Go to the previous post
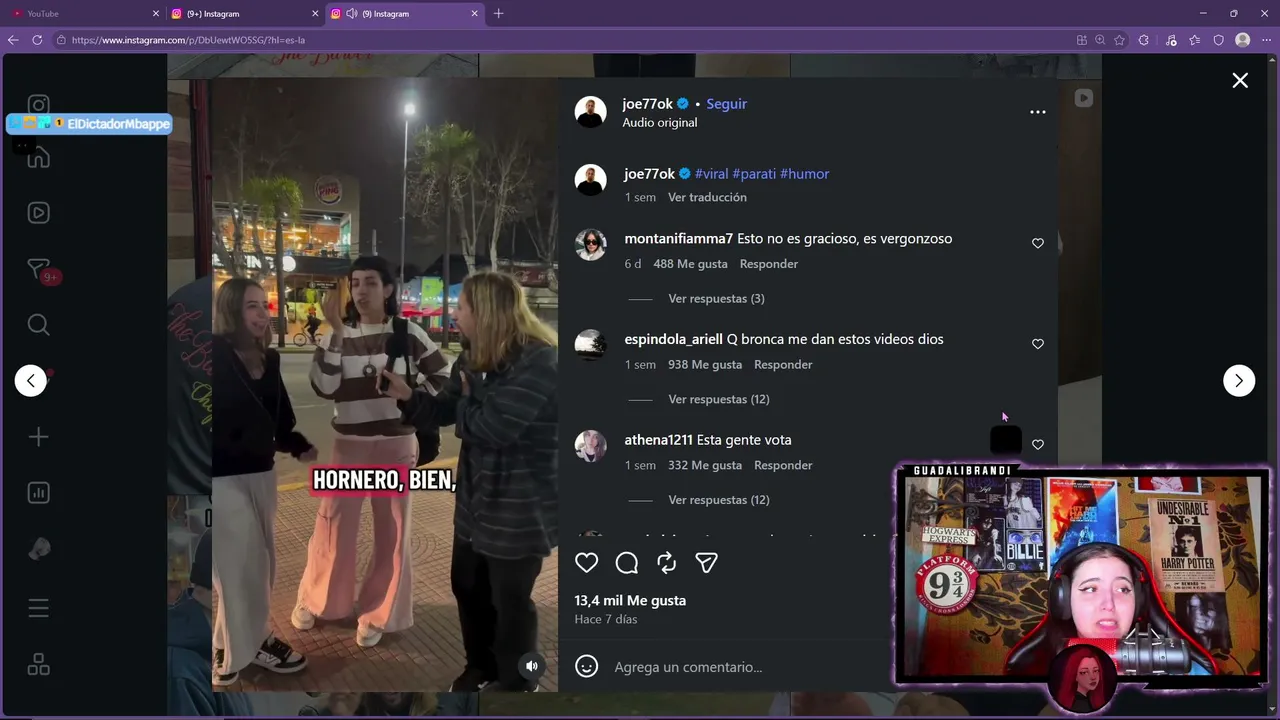1280x720 pixels. point(31,380)
